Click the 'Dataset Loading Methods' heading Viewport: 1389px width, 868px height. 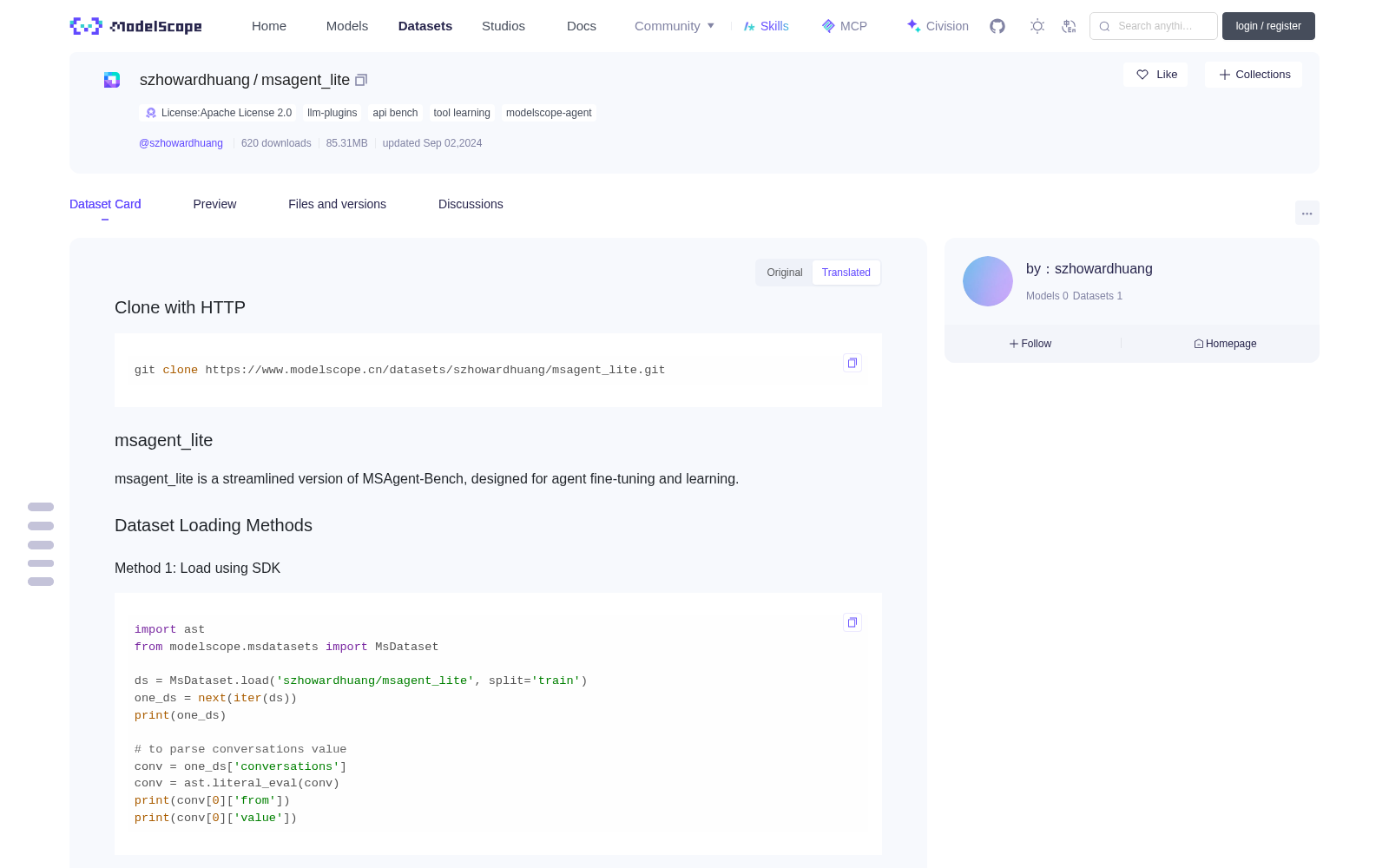pyautogui.click(x=214, y=525)
